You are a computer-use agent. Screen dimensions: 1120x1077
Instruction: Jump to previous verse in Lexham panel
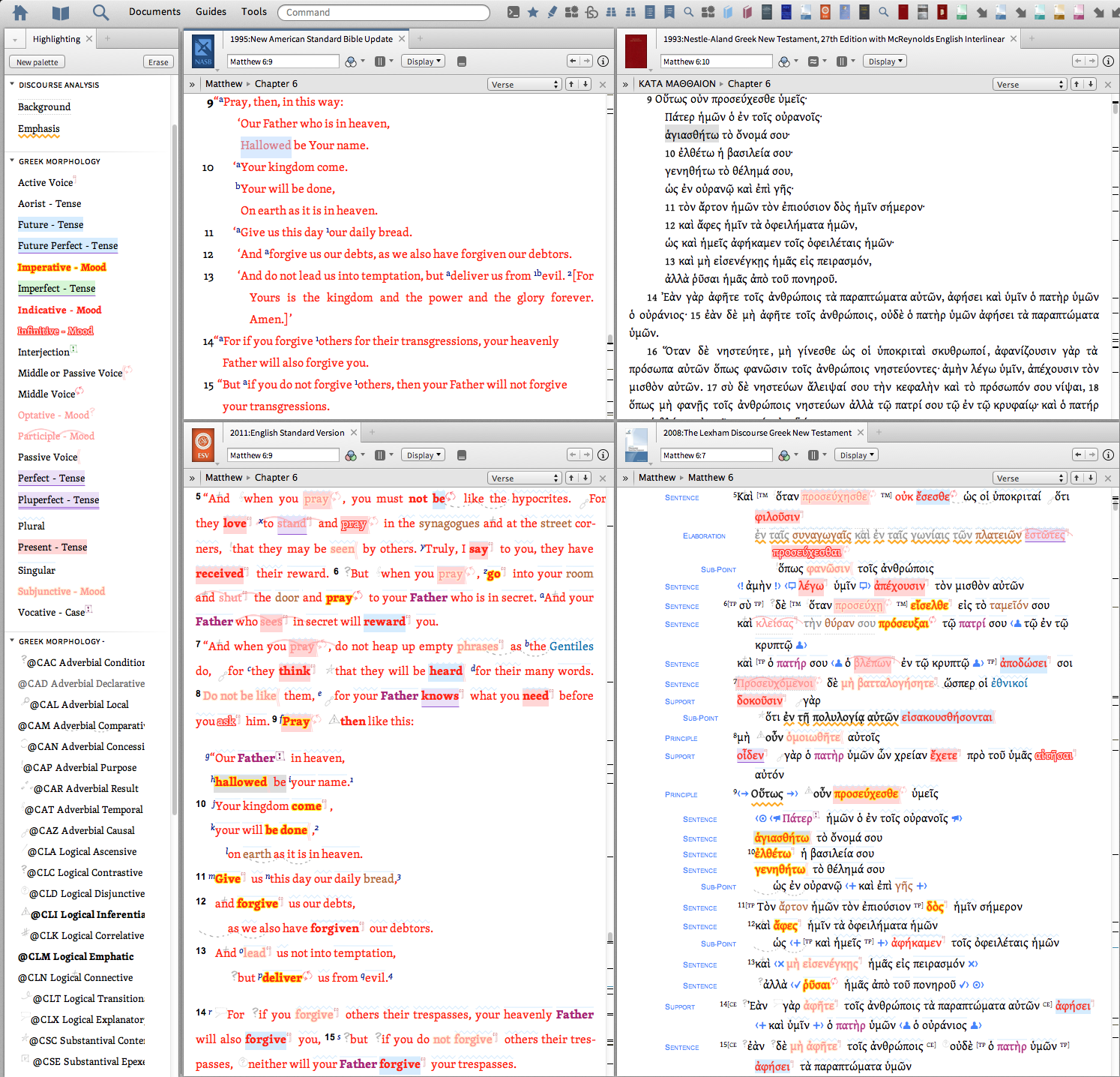coord(1077,478)
